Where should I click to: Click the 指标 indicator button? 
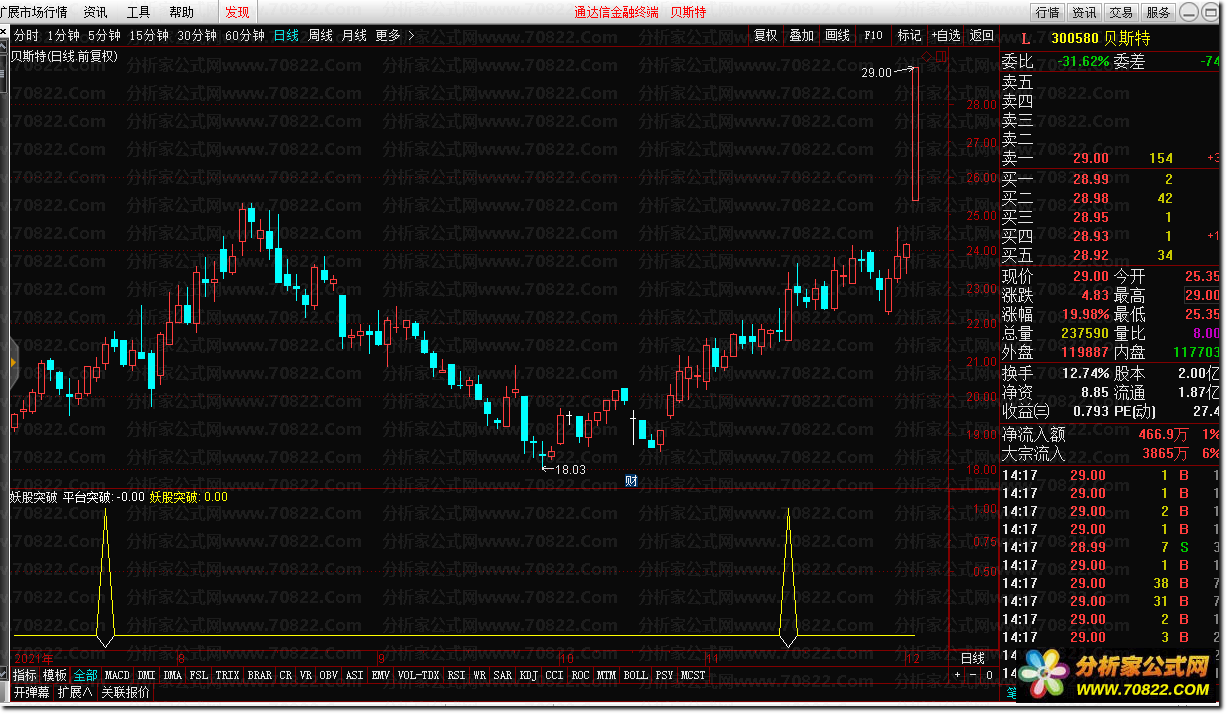pos(25,675)
